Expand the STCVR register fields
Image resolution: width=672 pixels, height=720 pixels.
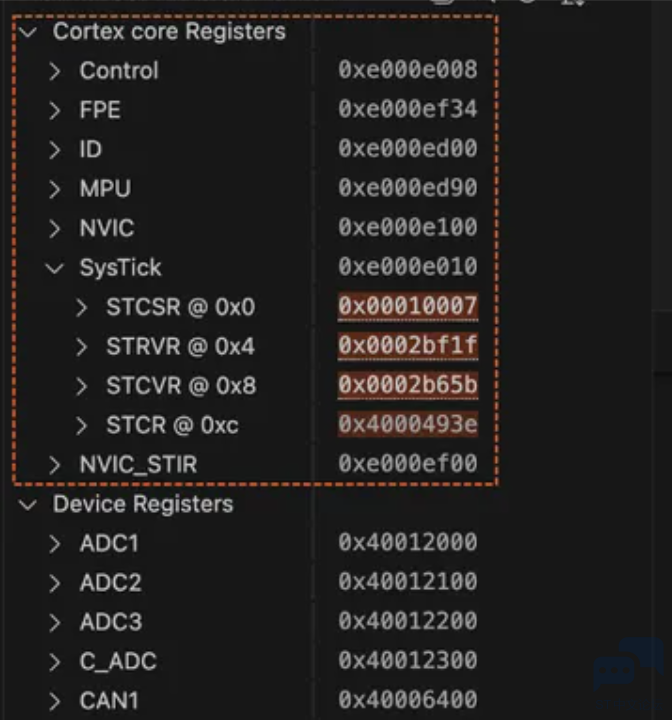[82, 386]
